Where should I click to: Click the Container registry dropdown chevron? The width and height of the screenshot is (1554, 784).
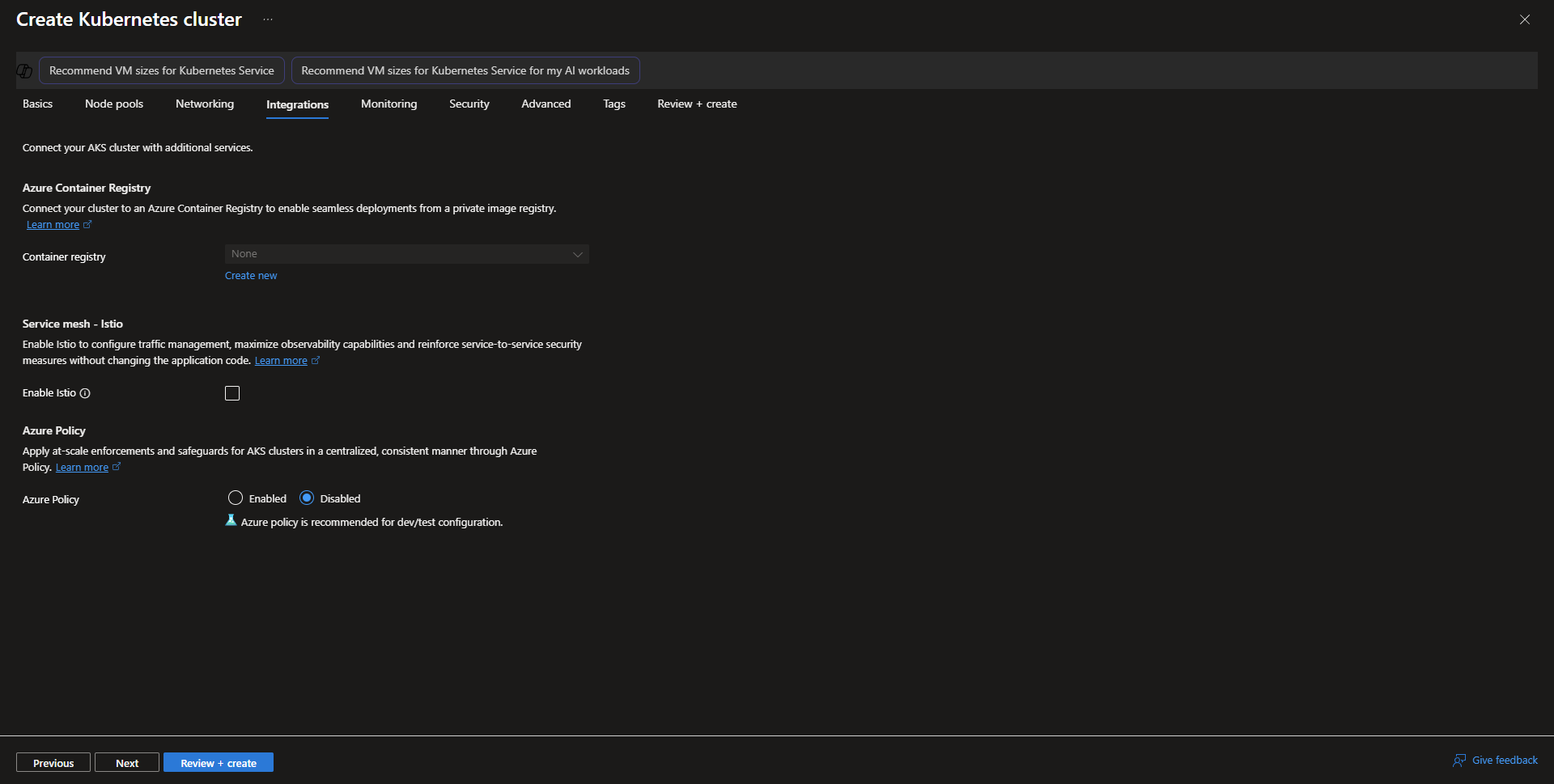point(578,254)
